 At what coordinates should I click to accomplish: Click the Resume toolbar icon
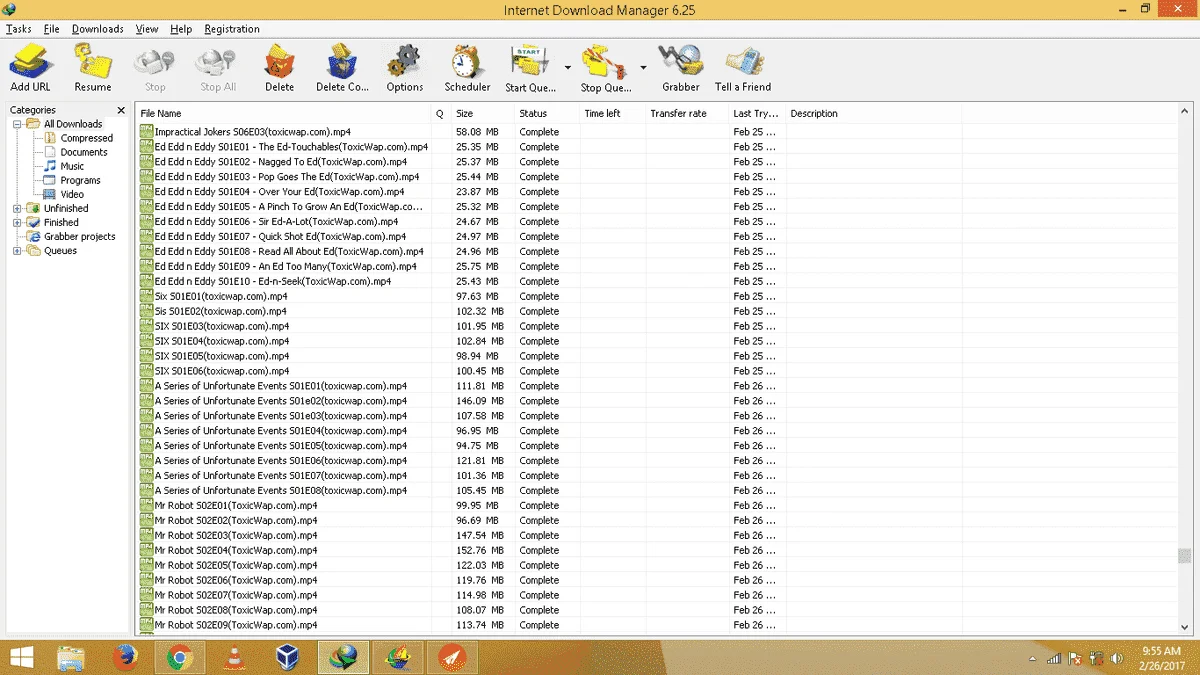click(93, 68)
